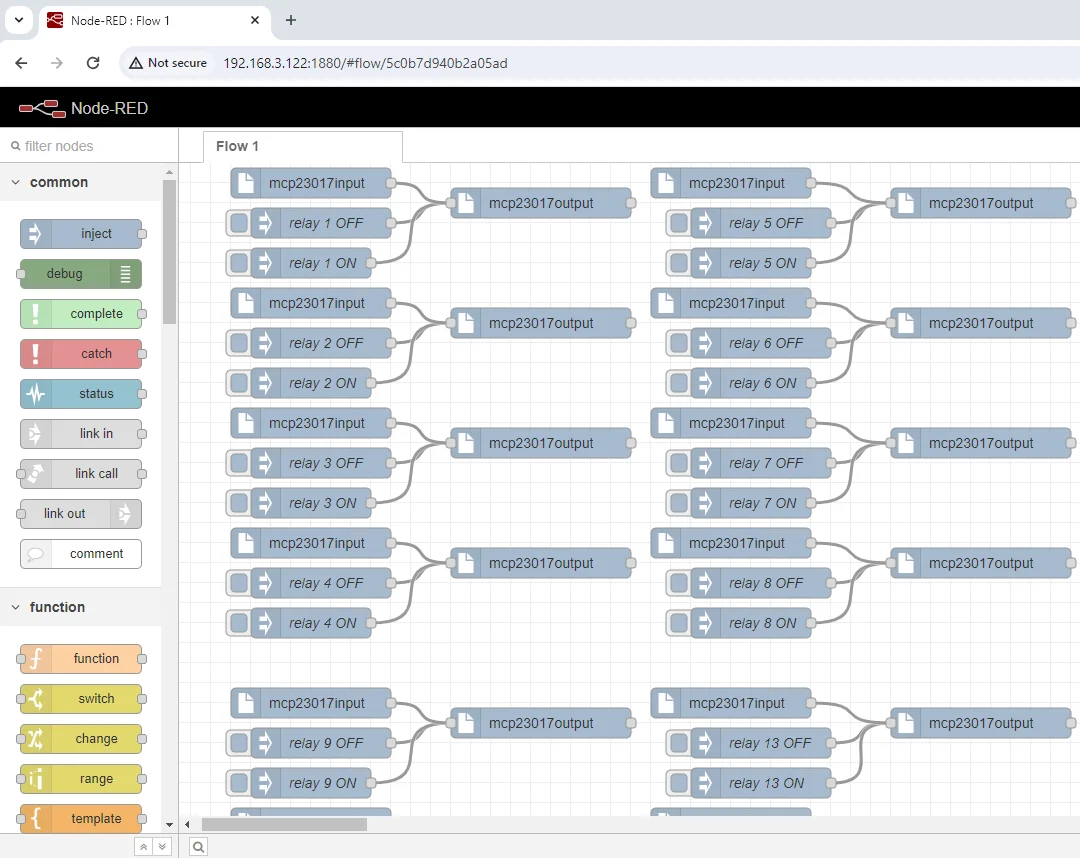Click the search magnifier icon at bottom

coord(198,847)
